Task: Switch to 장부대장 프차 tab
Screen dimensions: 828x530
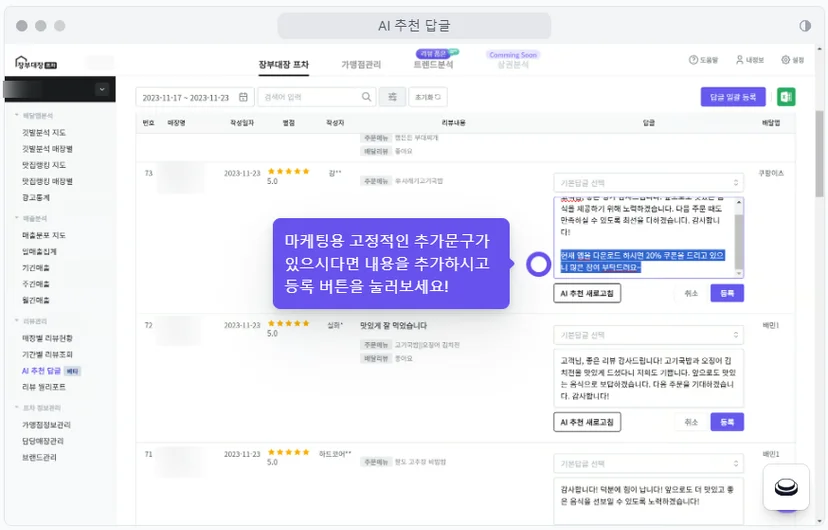Action: click(284, 64)
